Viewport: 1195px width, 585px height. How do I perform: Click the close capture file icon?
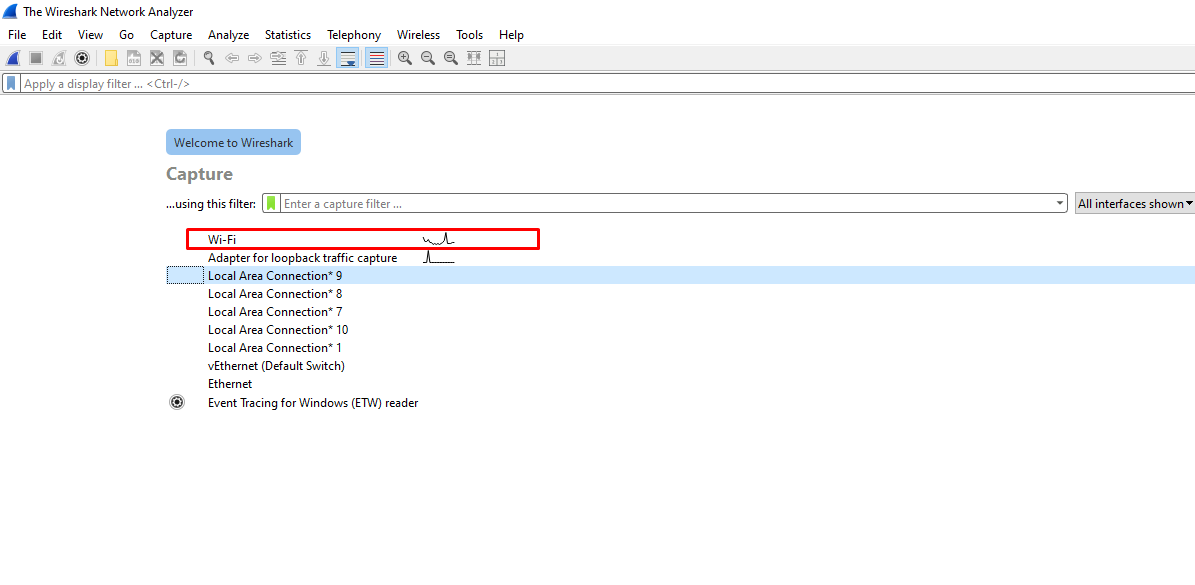(x=157, y=58)
